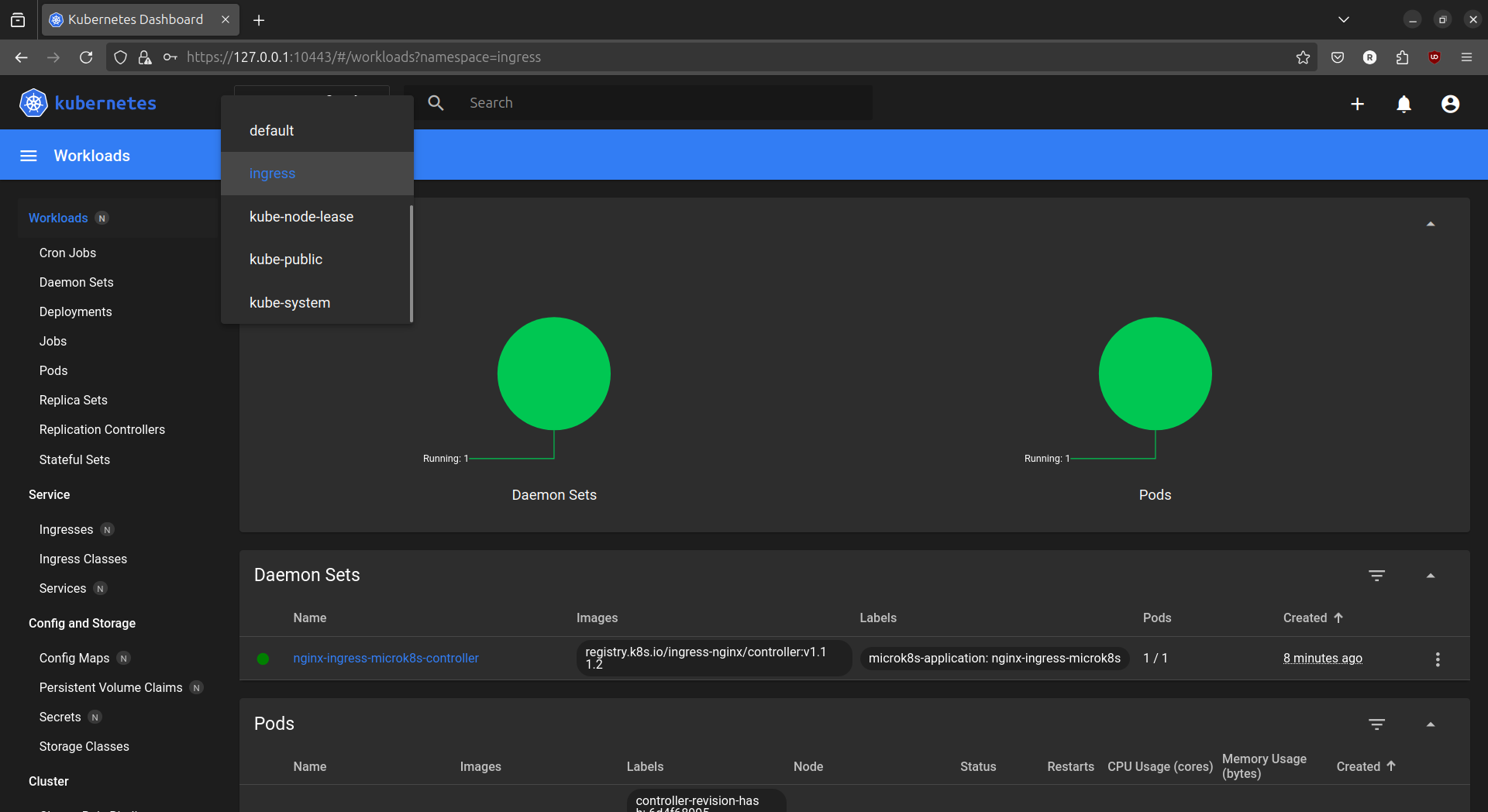Click the plus create resource icon
1488x812 pixels.
(1357, 104)
